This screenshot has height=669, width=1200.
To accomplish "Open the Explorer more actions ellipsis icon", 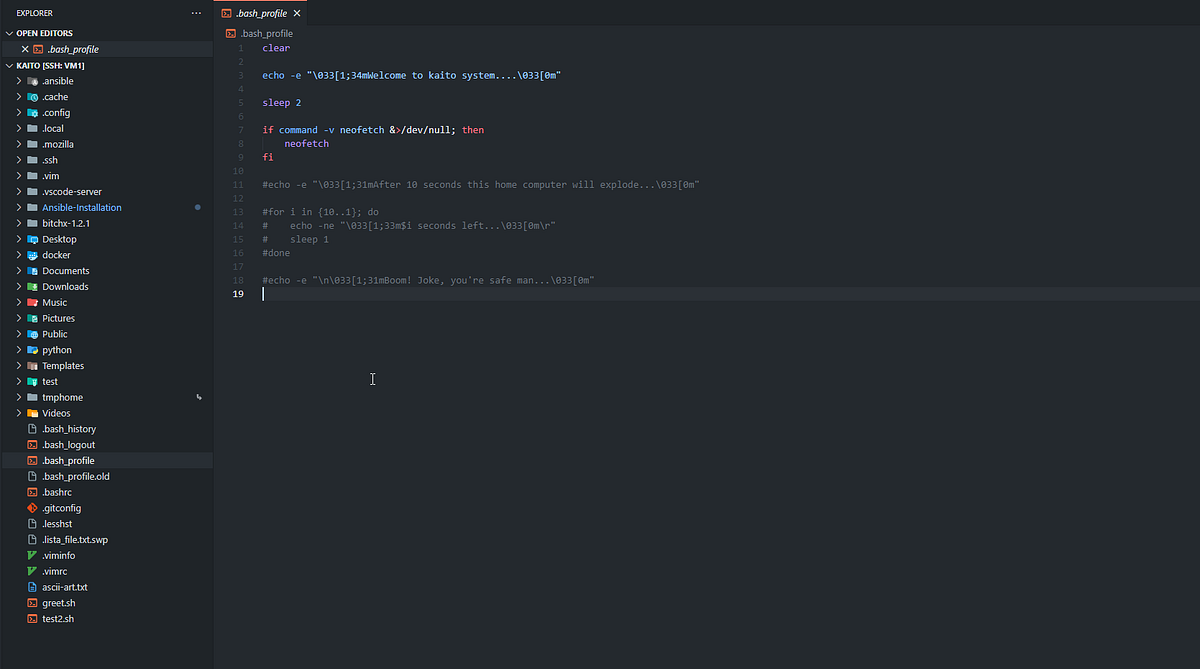I will (x=196, y=12).
